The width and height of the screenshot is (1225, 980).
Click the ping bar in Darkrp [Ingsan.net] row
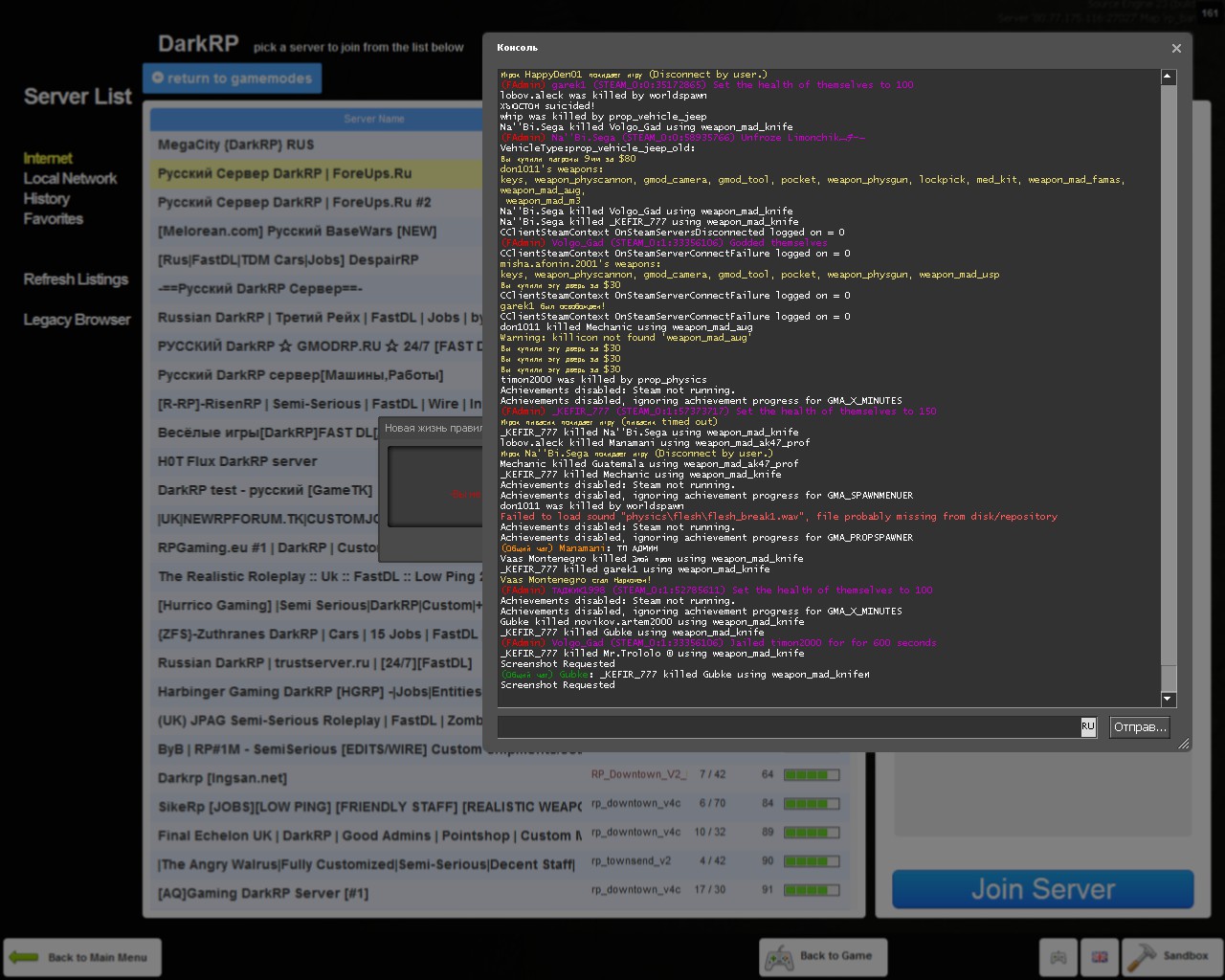812,774
